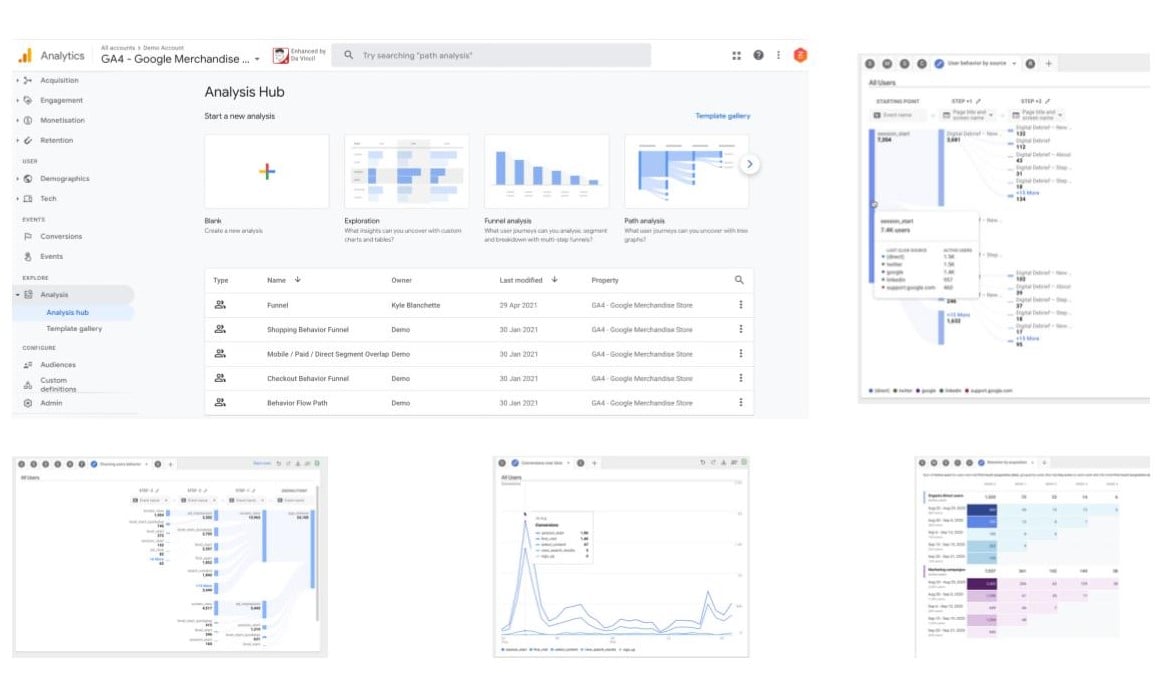
Task: Select the User behavior by source tab
Action: pos(976,64)
